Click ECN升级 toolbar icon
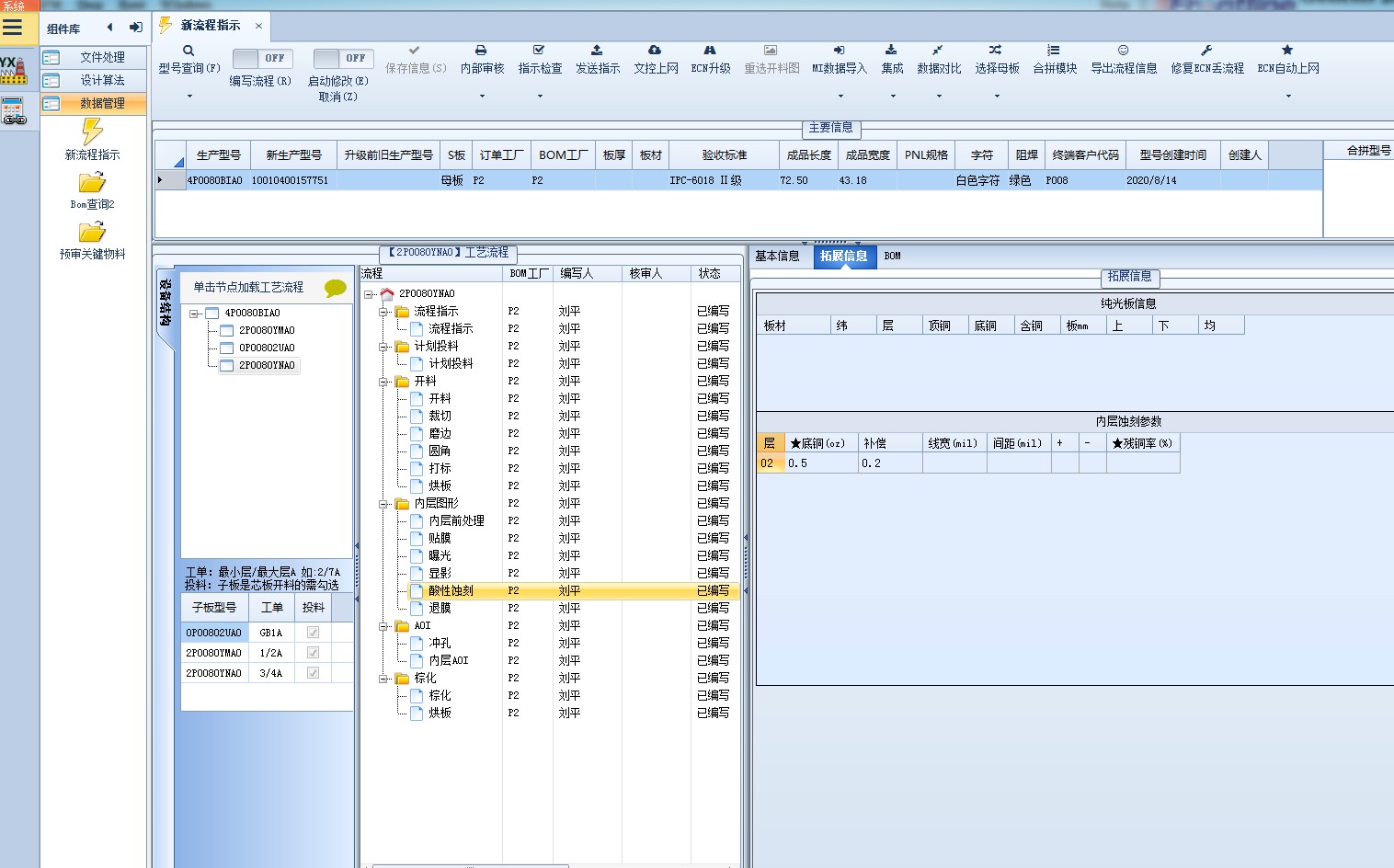1394x868 pixels. click(710, 51)
